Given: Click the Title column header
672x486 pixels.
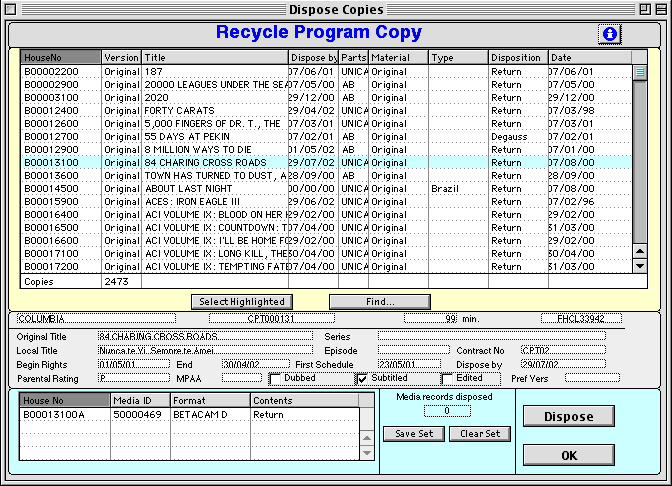Looking at the screenshot, I should pos(215,57).
